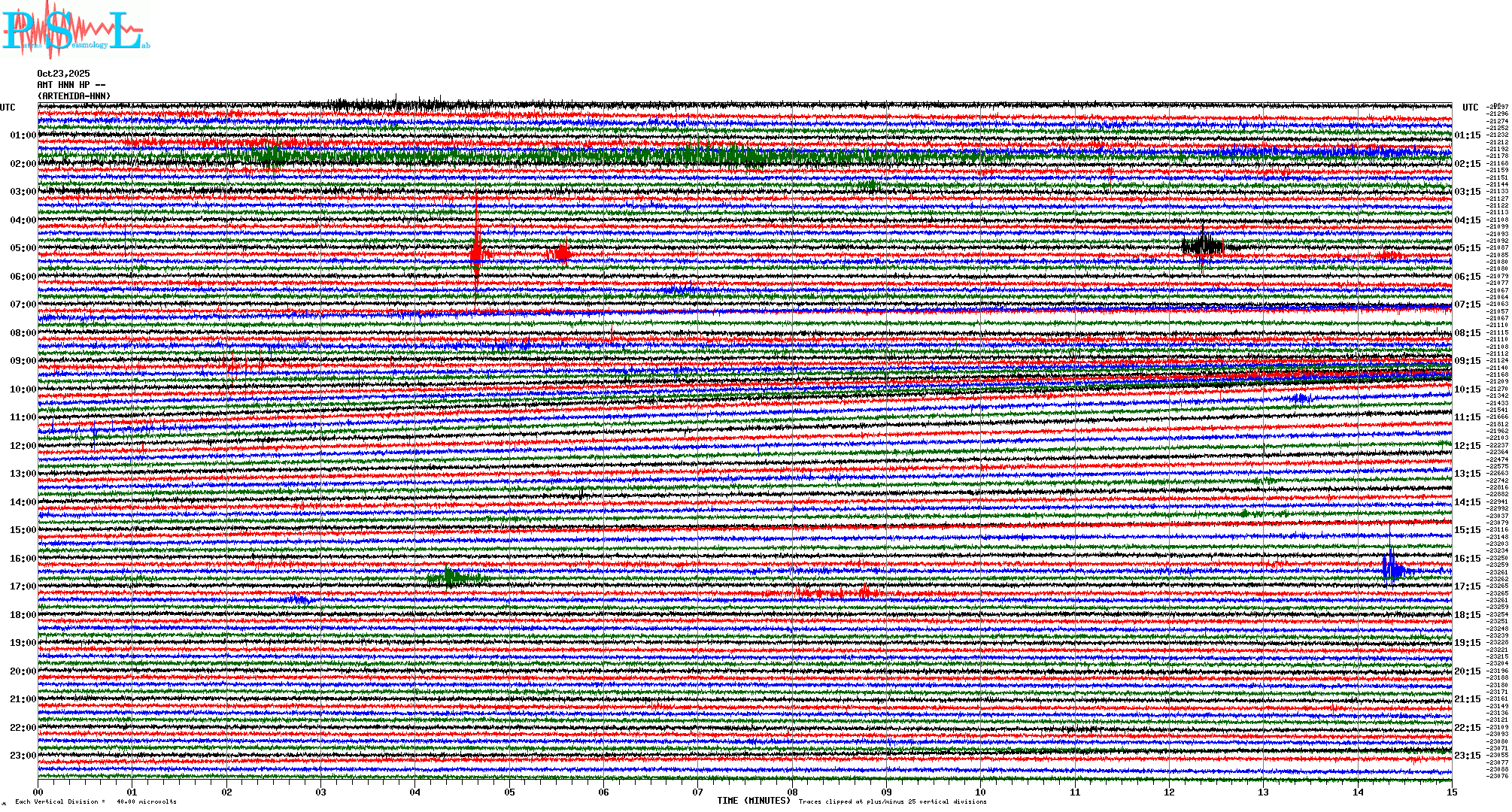
Task: Click the 12:00 hour label on left axis
Action: pyautogui.click(x=23, y=446)
